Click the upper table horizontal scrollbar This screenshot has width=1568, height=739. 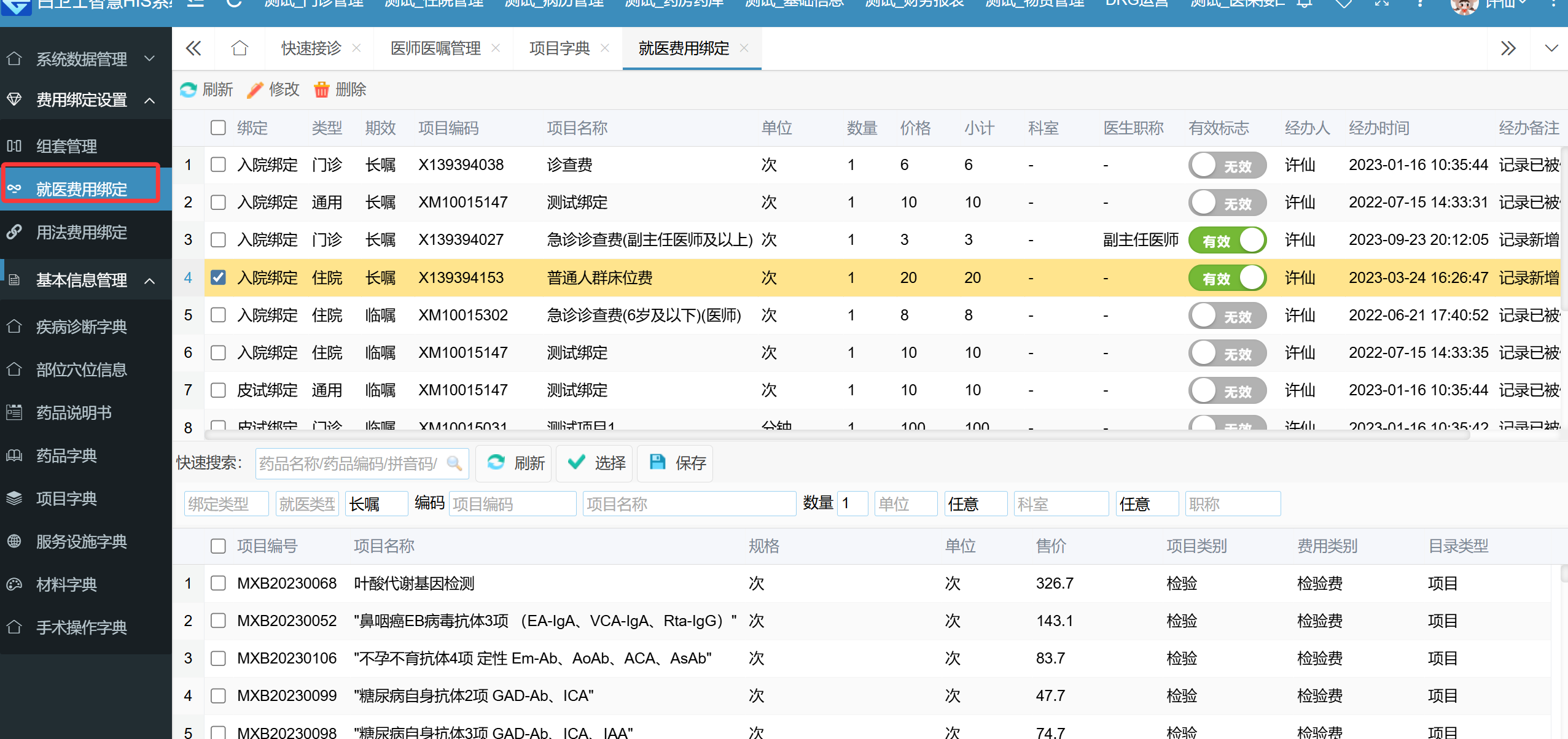pyautogui.click(x=835, y=435)
